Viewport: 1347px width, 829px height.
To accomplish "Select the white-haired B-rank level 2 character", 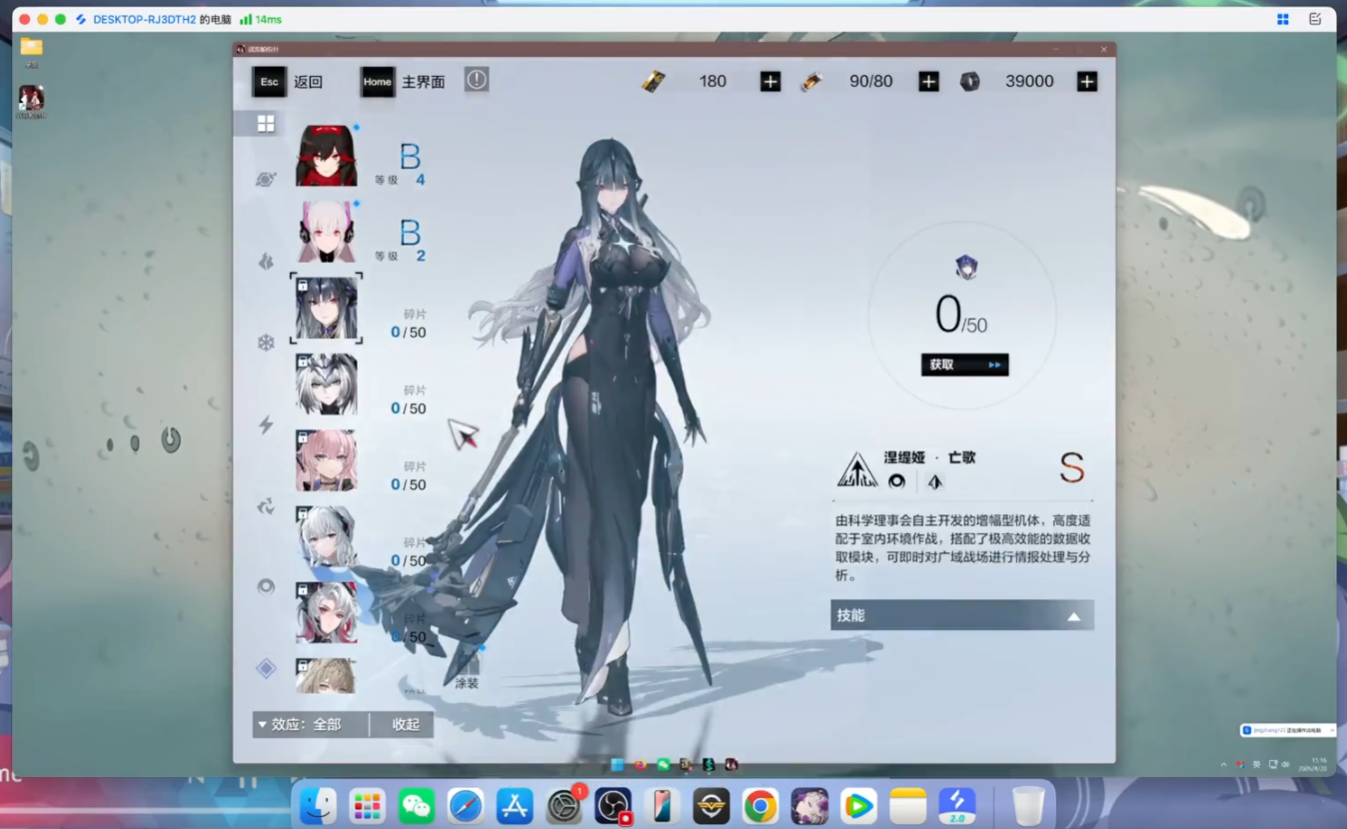I will (326, 232).
